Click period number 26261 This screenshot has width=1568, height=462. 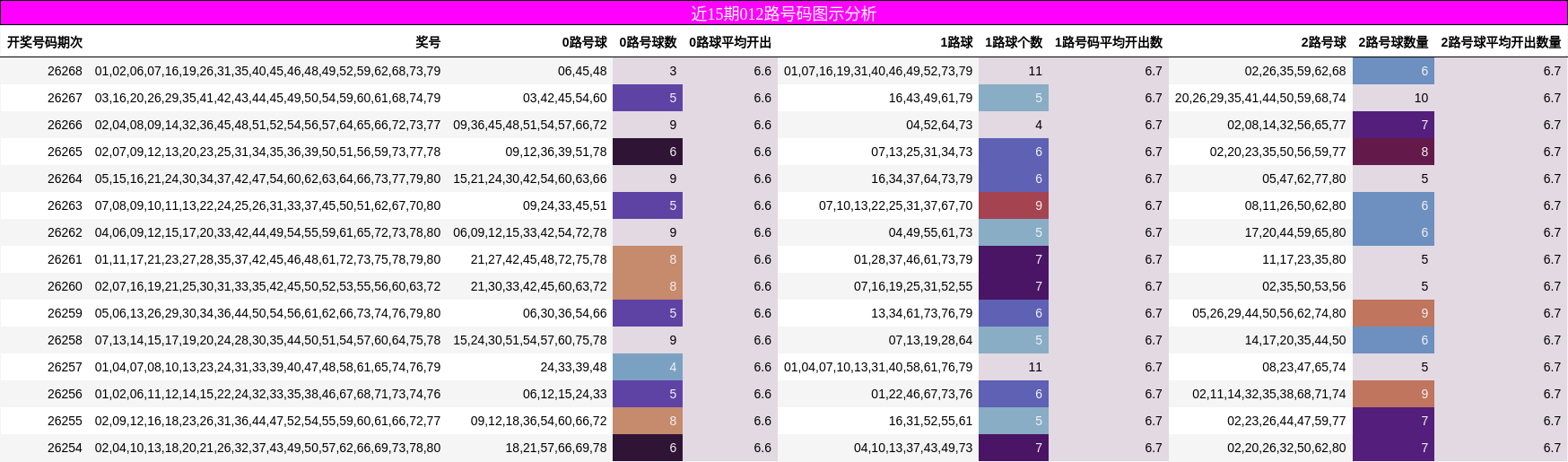[65, 259]
